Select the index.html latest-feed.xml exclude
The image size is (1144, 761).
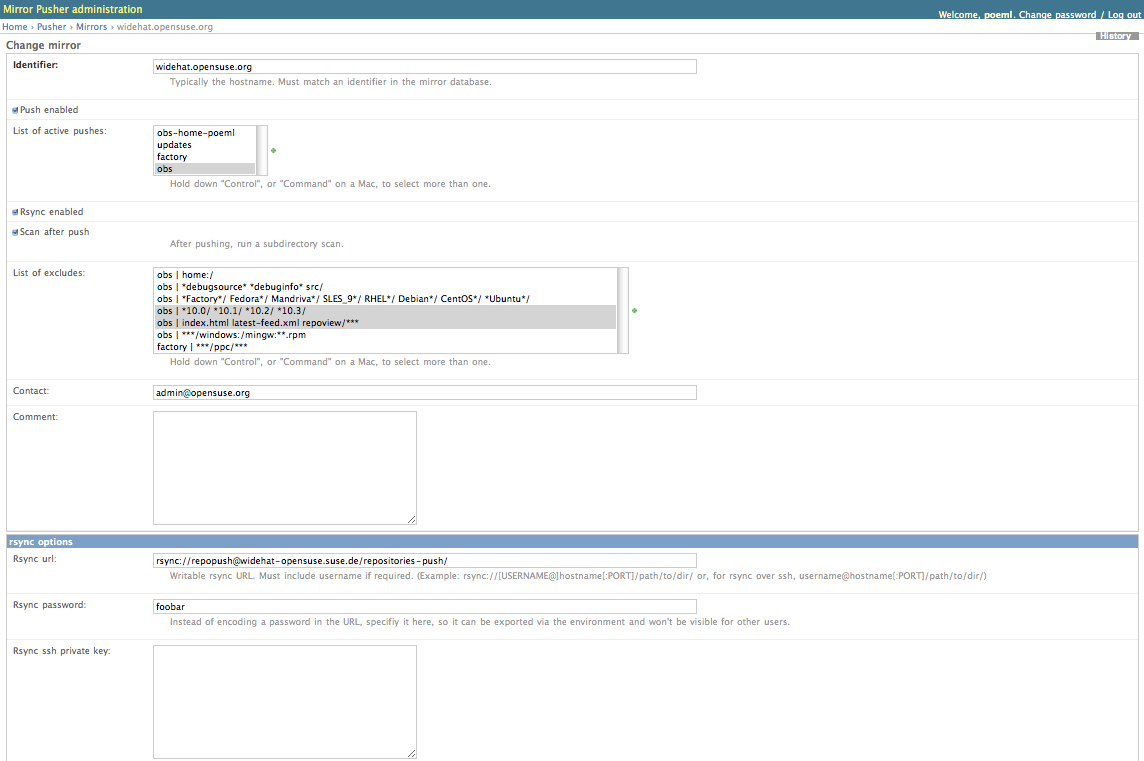tap(385, 322)
